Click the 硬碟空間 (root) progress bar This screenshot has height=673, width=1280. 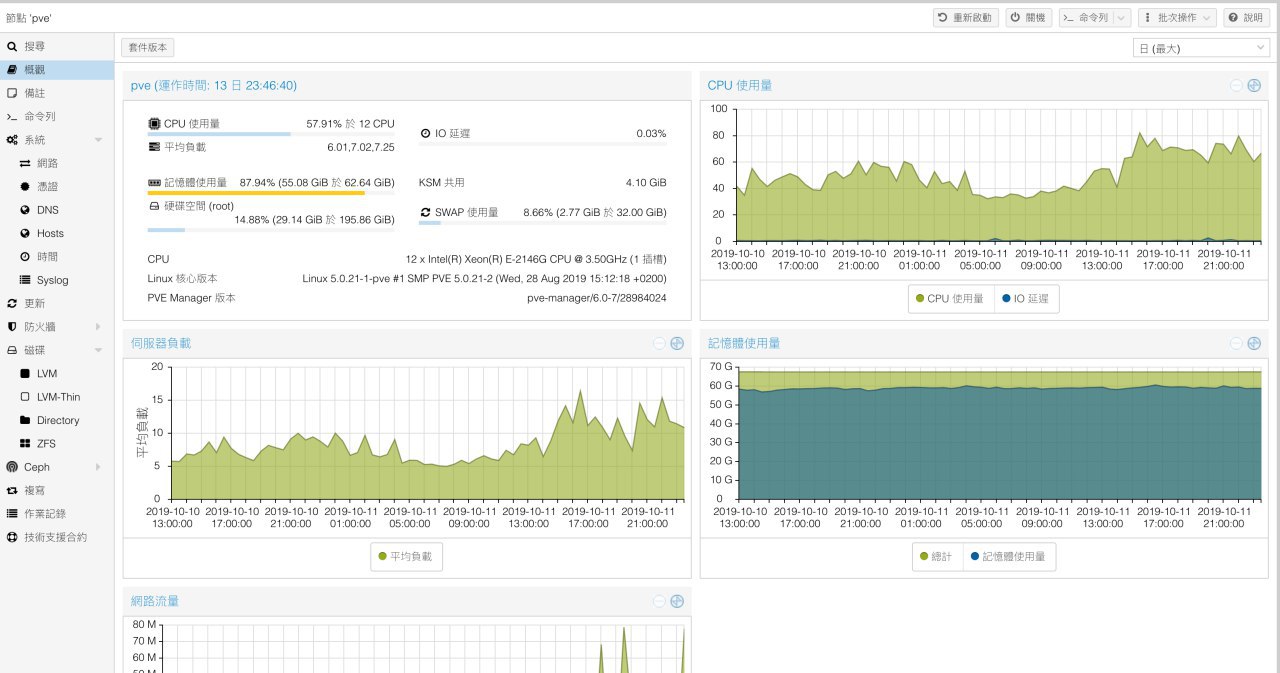pyautogui.click(x=271, y=230)
